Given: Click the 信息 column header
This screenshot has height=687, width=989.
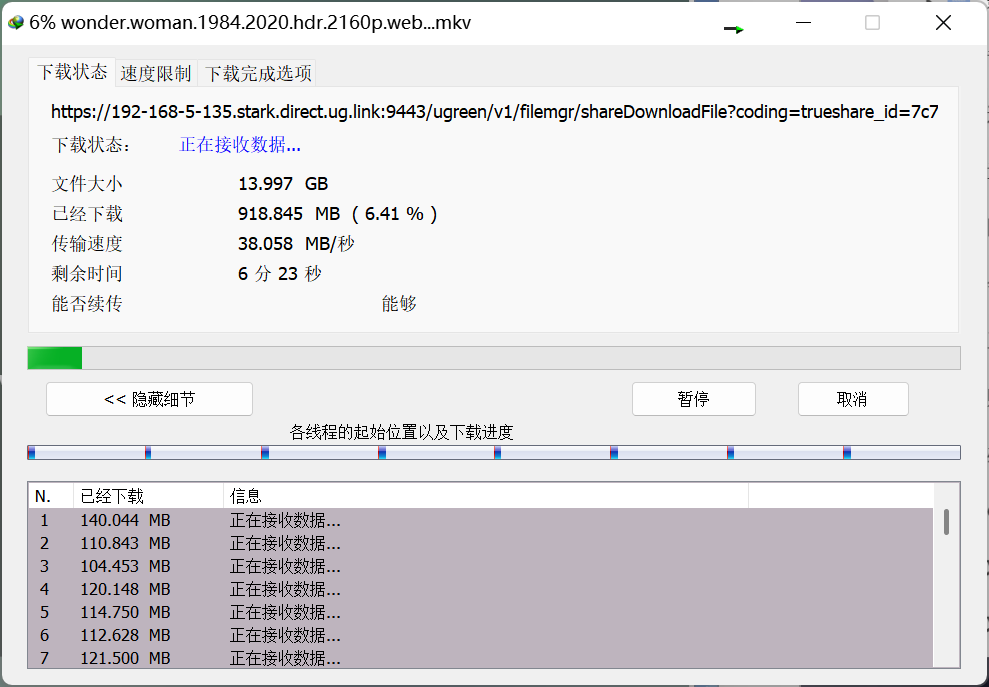Looking at the screenshot, I should (486, 496).
